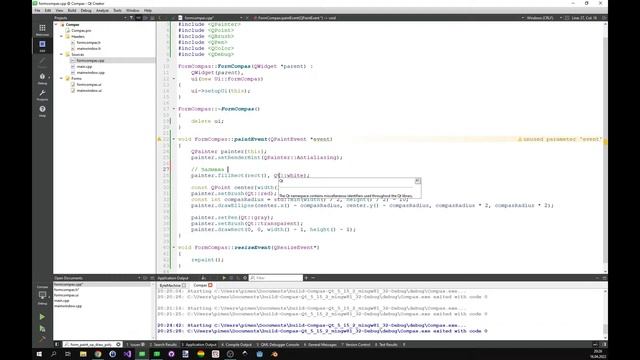Open File Explorer from the taskbar

83,354
